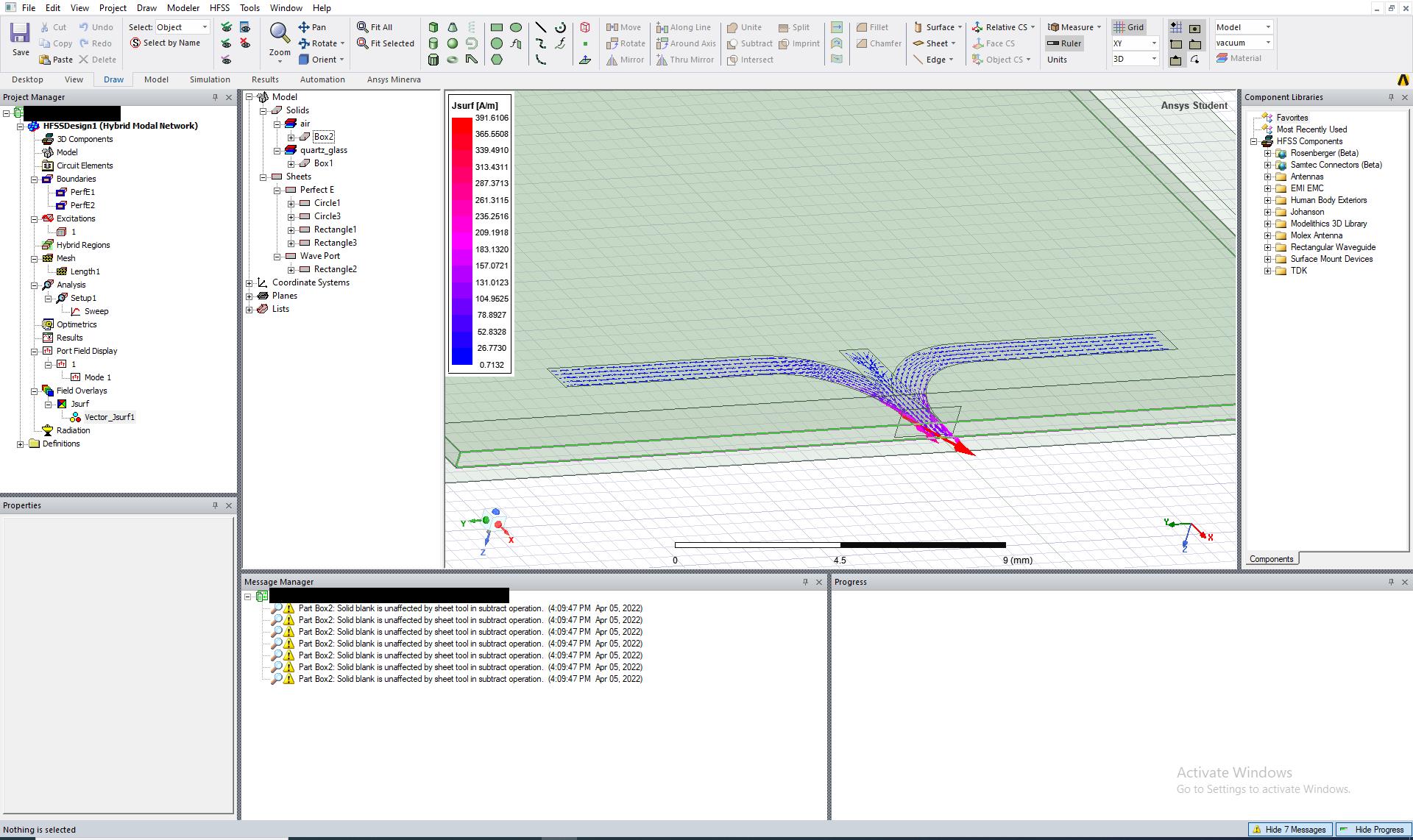Open the Modeler menu
Viewport: 1413px width, 840px height.
183,7
